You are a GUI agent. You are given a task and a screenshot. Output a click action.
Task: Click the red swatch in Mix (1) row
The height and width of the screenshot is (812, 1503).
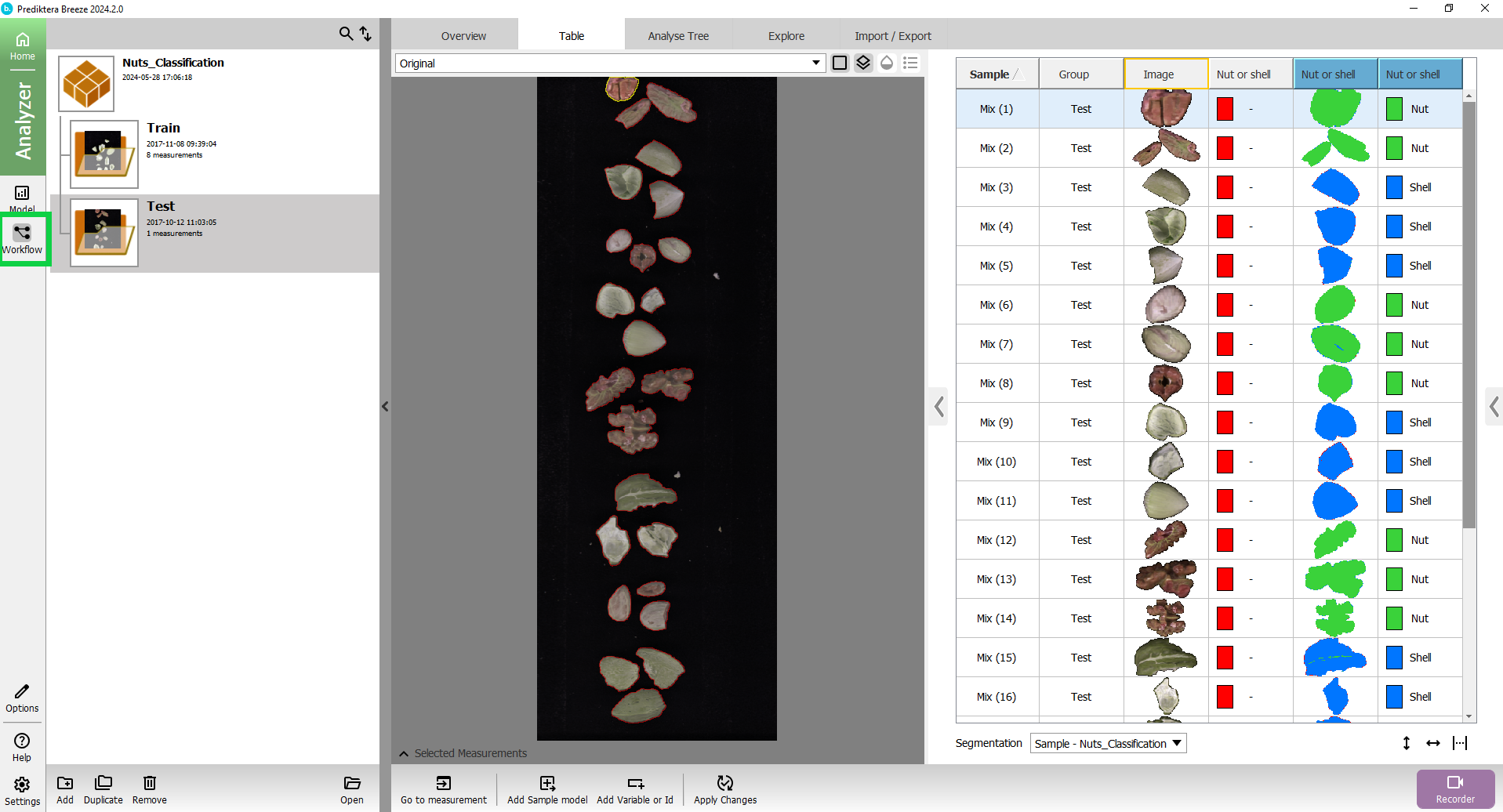(x=1225, y=109)
